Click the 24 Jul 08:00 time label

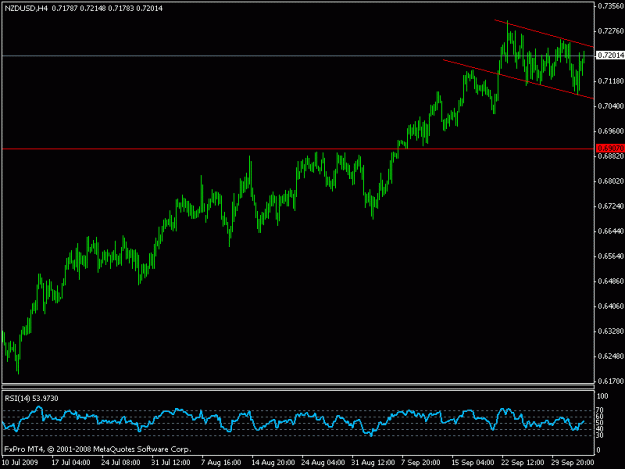(x=121, y=462)
